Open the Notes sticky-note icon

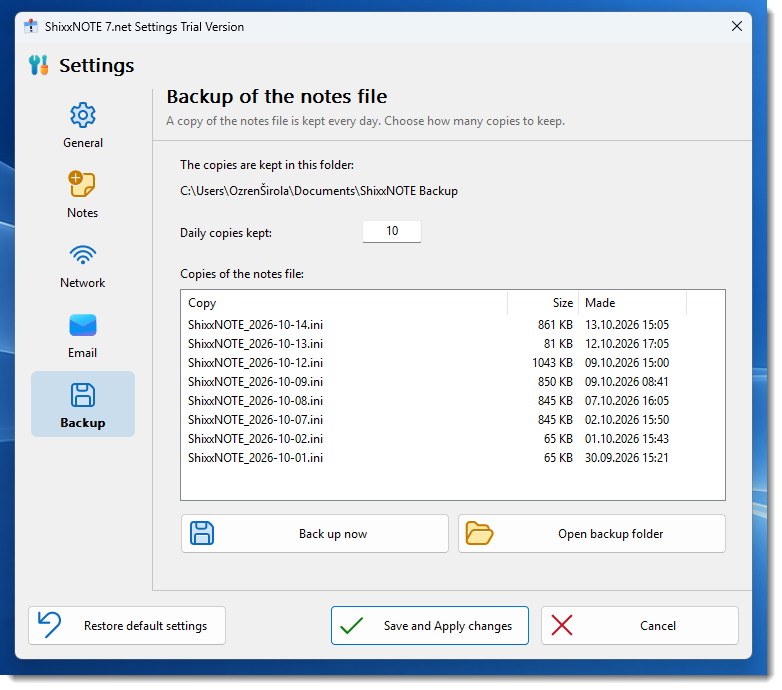click(82, 184)
